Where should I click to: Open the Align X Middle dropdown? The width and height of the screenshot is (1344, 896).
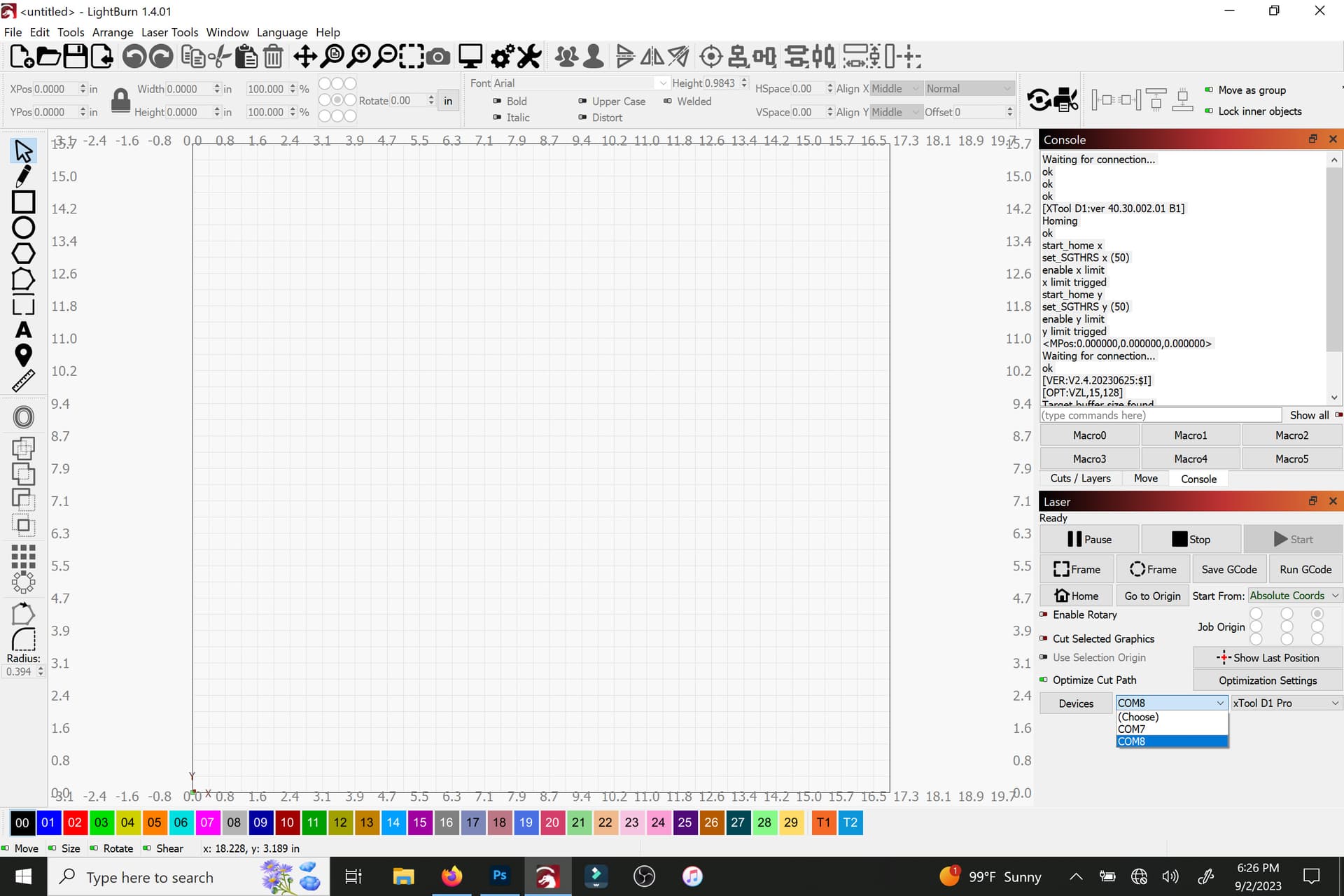tap(895, 88)
